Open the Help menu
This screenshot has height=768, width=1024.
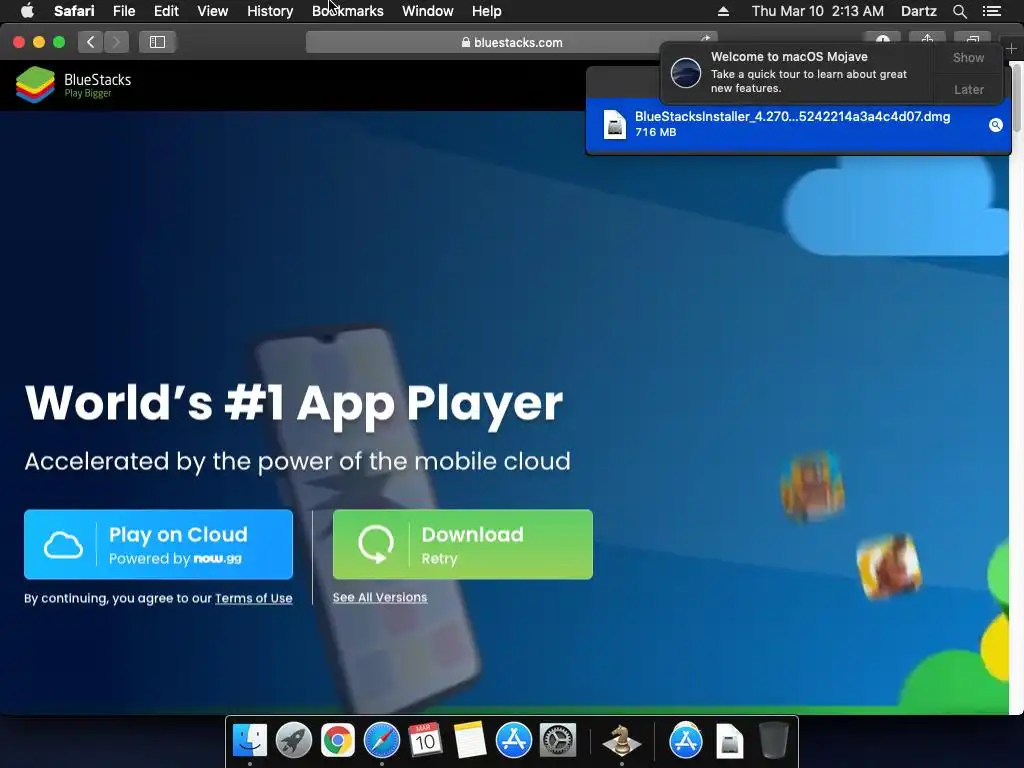487,11
